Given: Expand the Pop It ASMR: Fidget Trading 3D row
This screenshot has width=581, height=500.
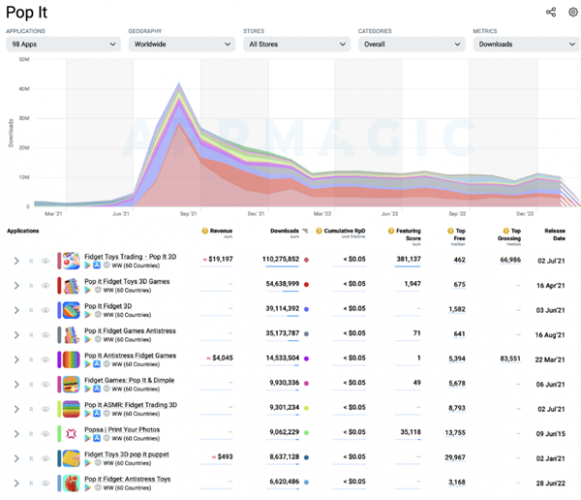Looking at the screenshot, I should coord(17,409).
